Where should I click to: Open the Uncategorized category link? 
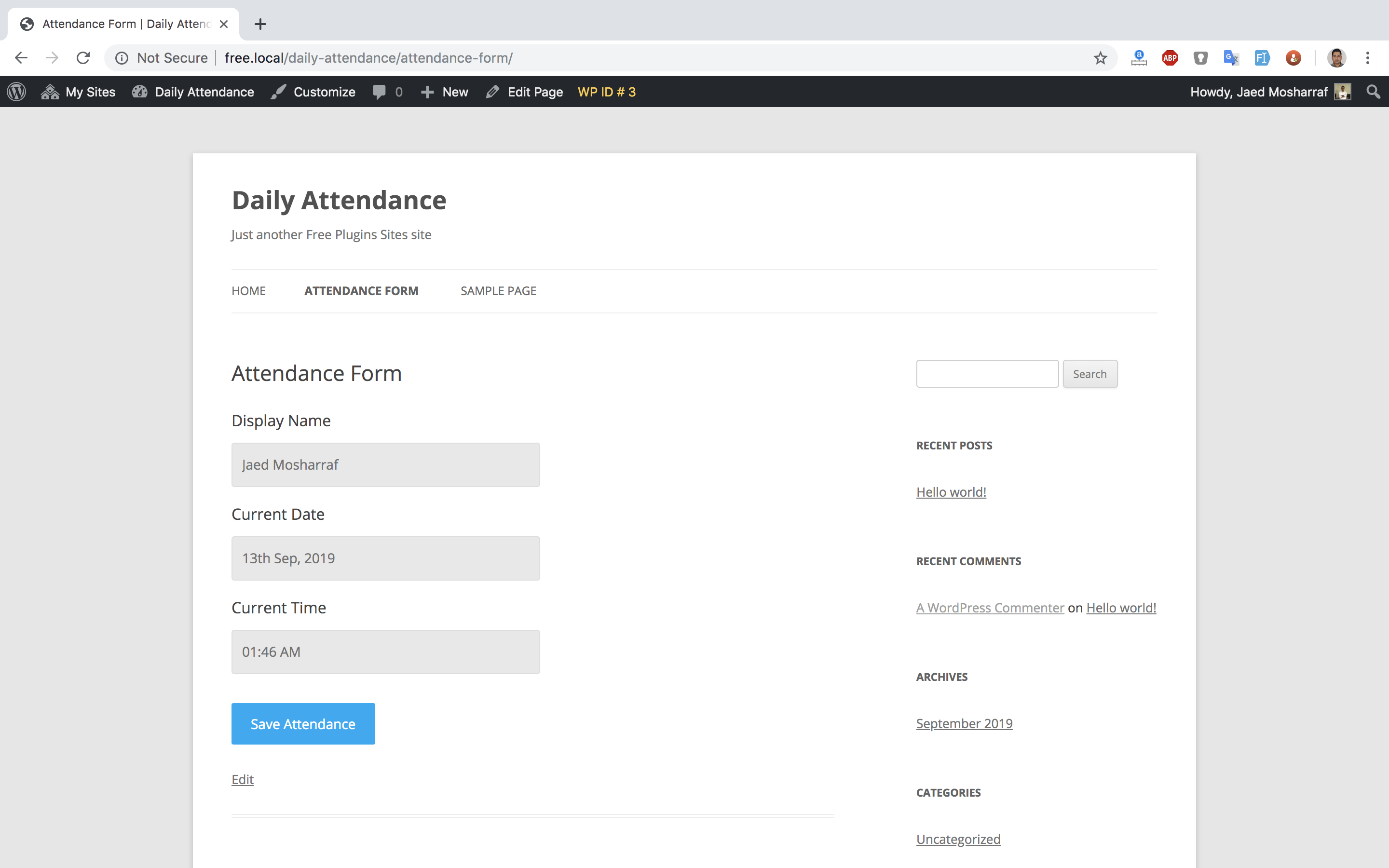pos(958,839)
